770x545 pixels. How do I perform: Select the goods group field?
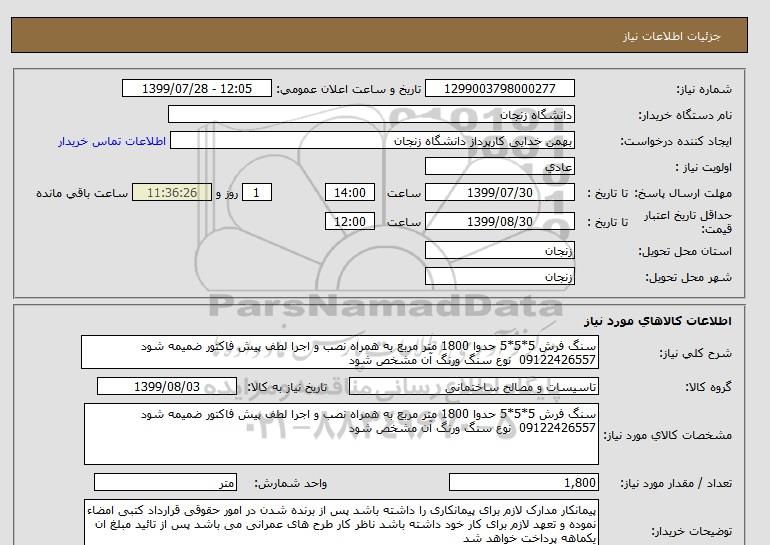[x=473, y=386]
